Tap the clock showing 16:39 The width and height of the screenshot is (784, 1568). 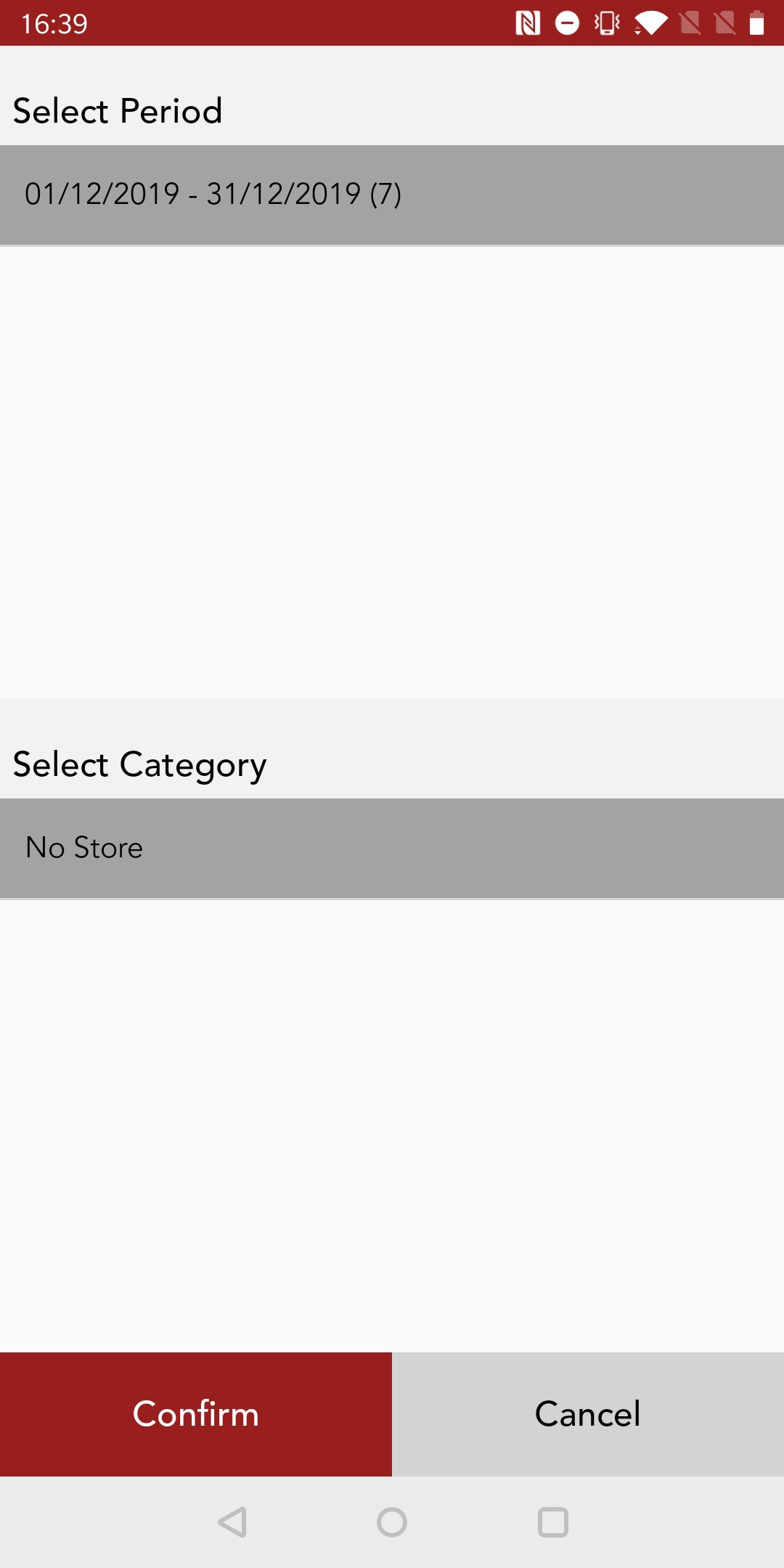[x=54, y=23]
